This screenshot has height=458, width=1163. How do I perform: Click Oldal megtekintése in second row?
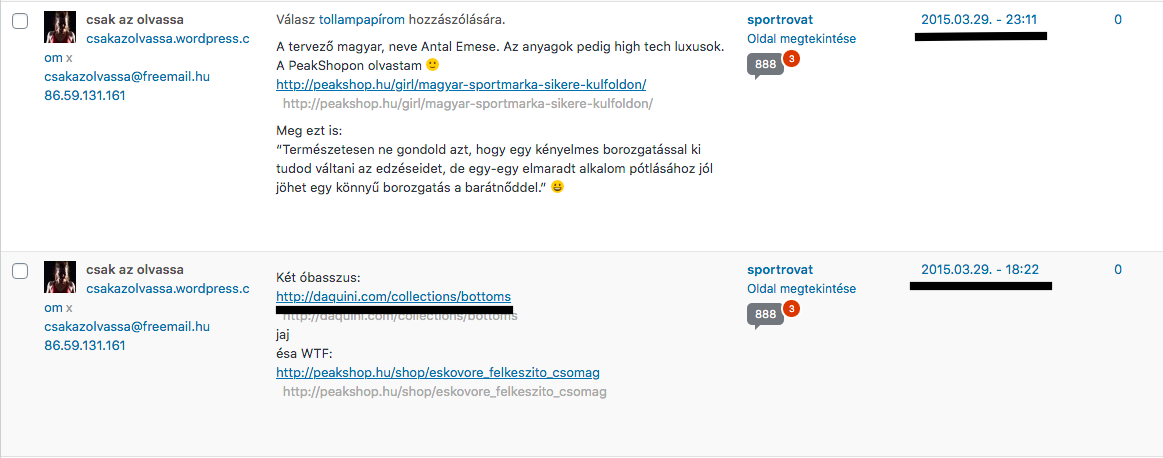click(802, 288)
